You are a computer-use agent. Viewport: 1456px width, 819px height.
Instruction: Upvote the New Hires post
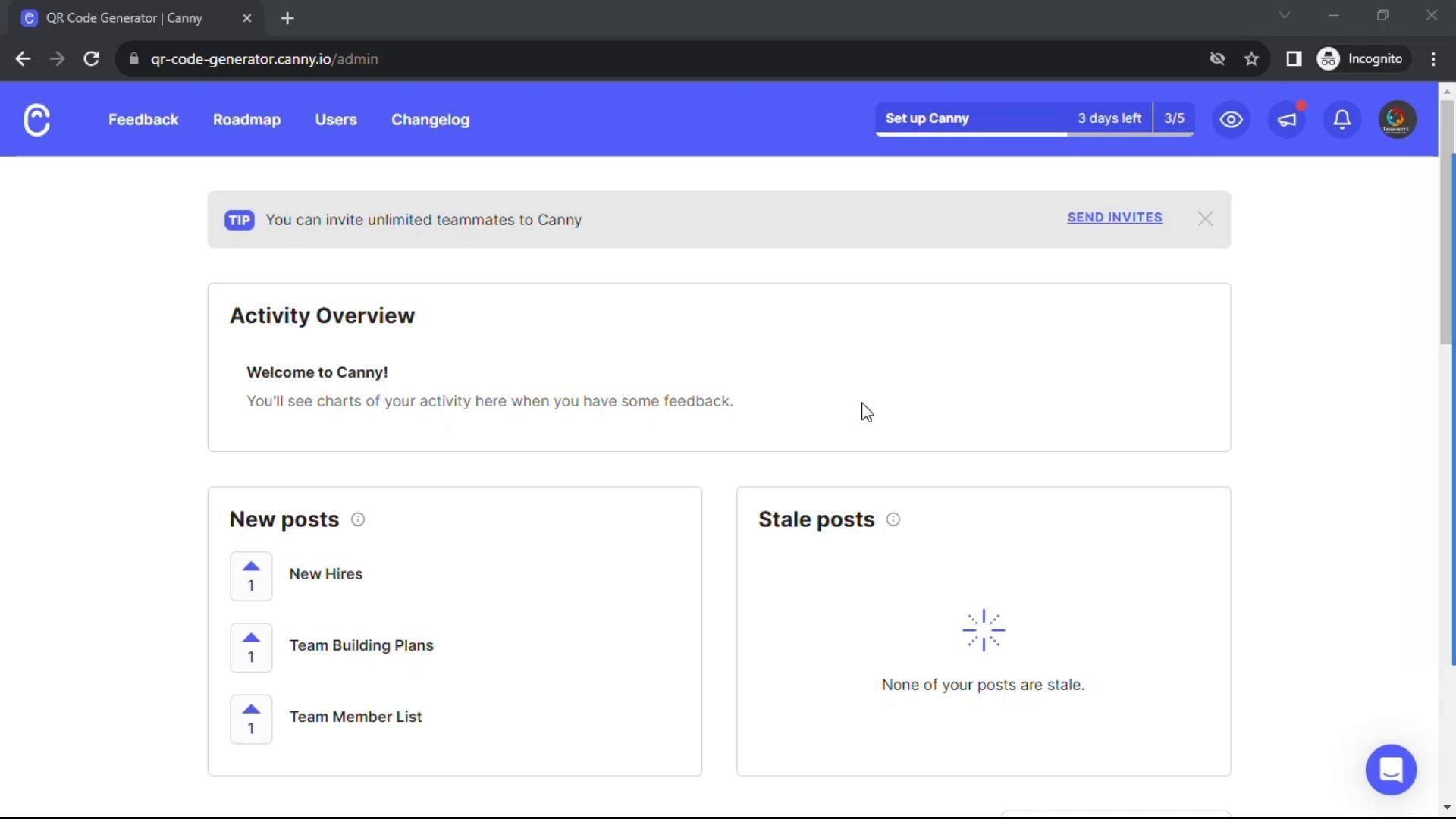click(x=251, y=576)
